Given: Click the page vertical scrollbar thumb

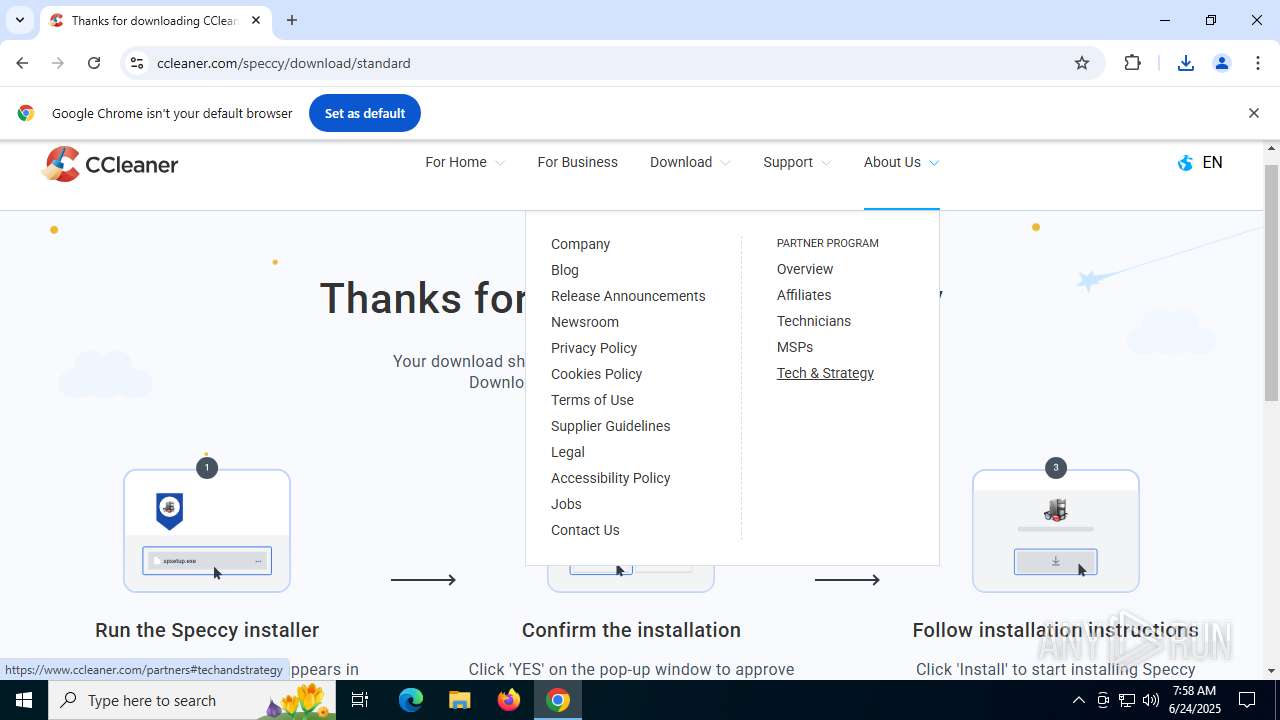Looking at the screenshot, I should [x=1271, y=282].
